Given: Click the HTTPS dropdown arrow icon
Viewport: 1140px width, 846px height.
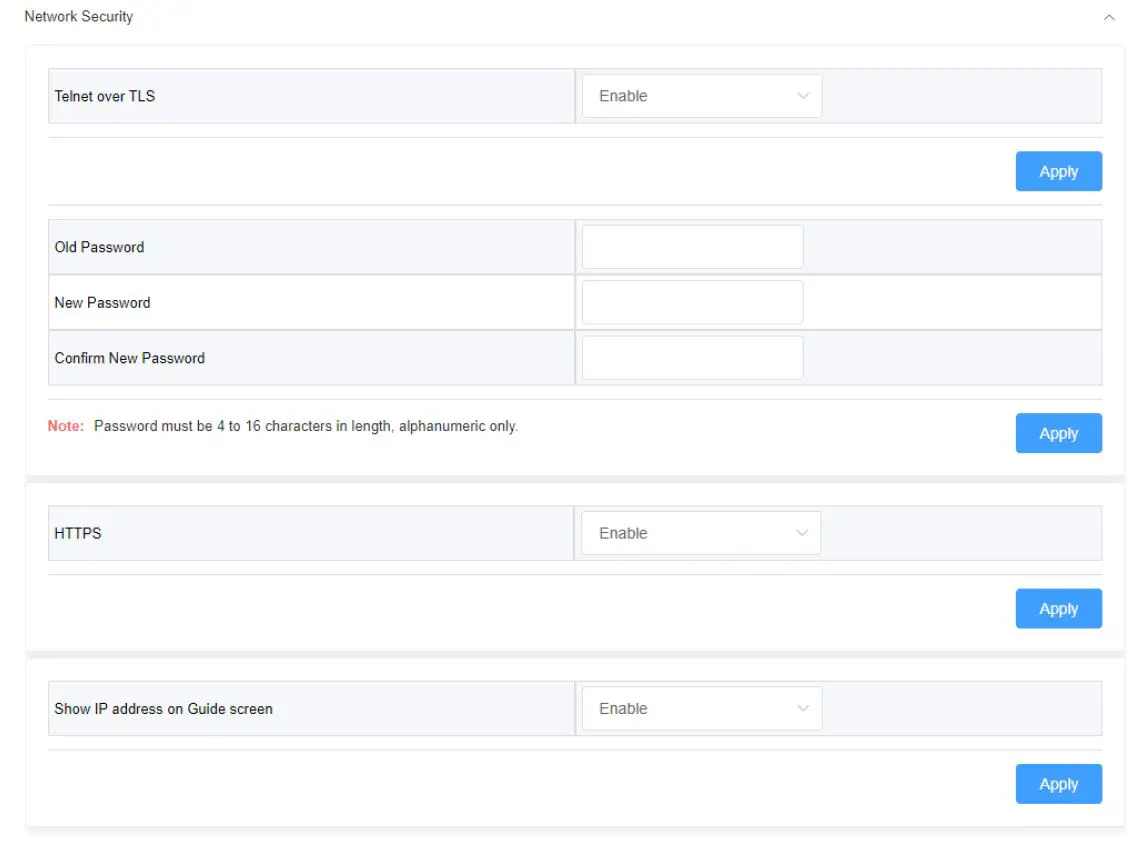Looking at the screenshot, I should [x=801, y=533].
